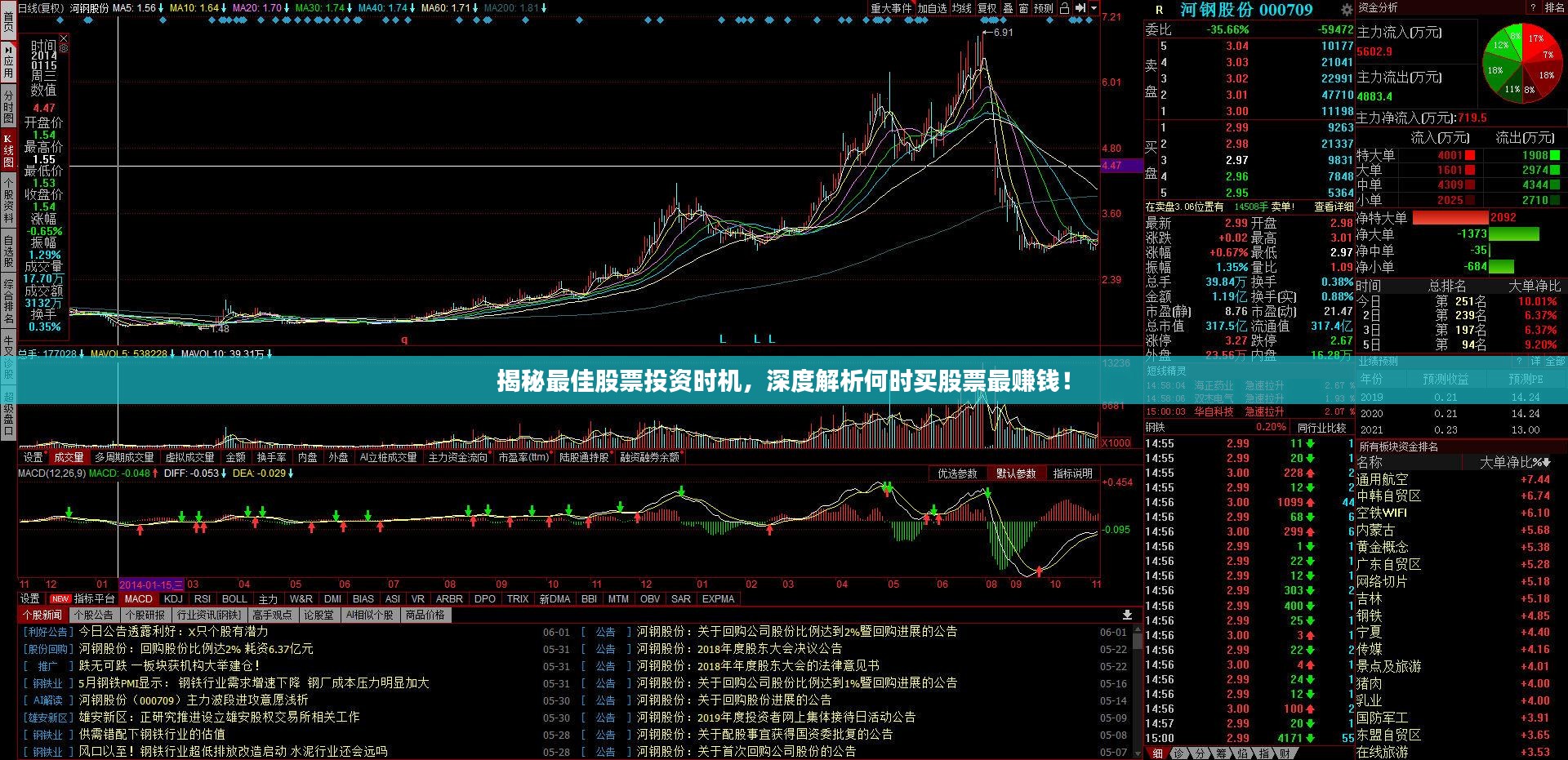Click 查看详细 link in order book

pyautogui.click(x=1334, y=207)
